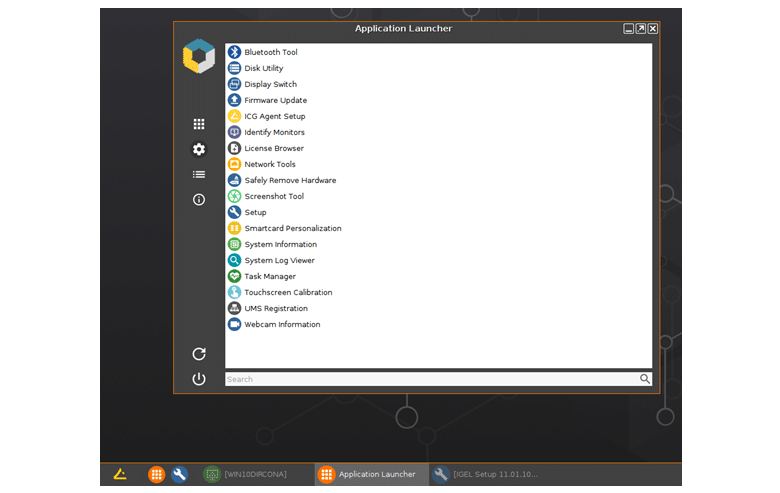Select Setup label in list
780x493 pixels.
(256, 212)
